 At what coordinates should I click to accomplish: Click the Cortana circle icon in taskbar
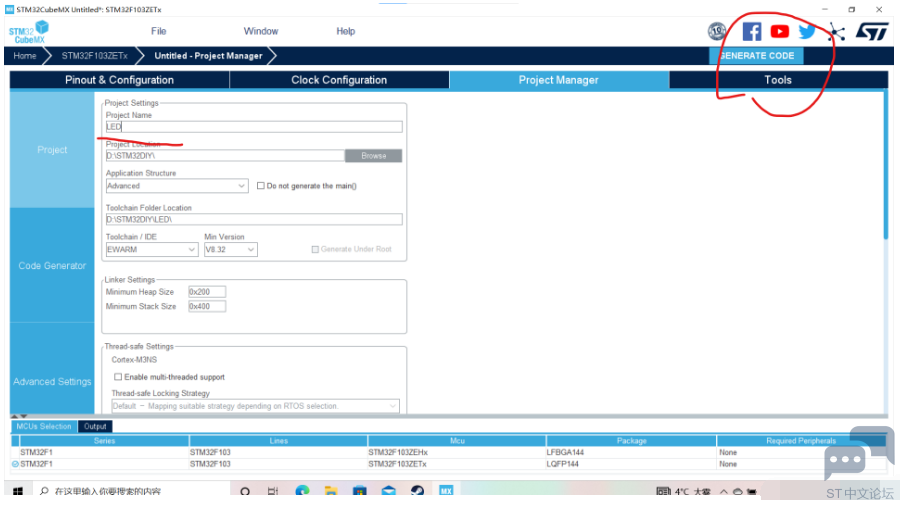[x=245, y=491]
